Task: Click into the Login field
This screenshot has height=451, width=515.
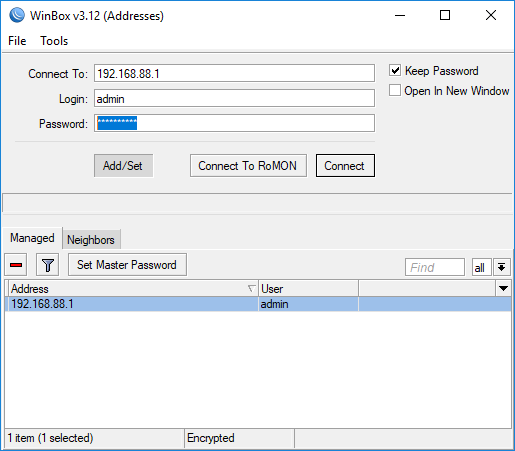Action: click(x=234, y=98)
